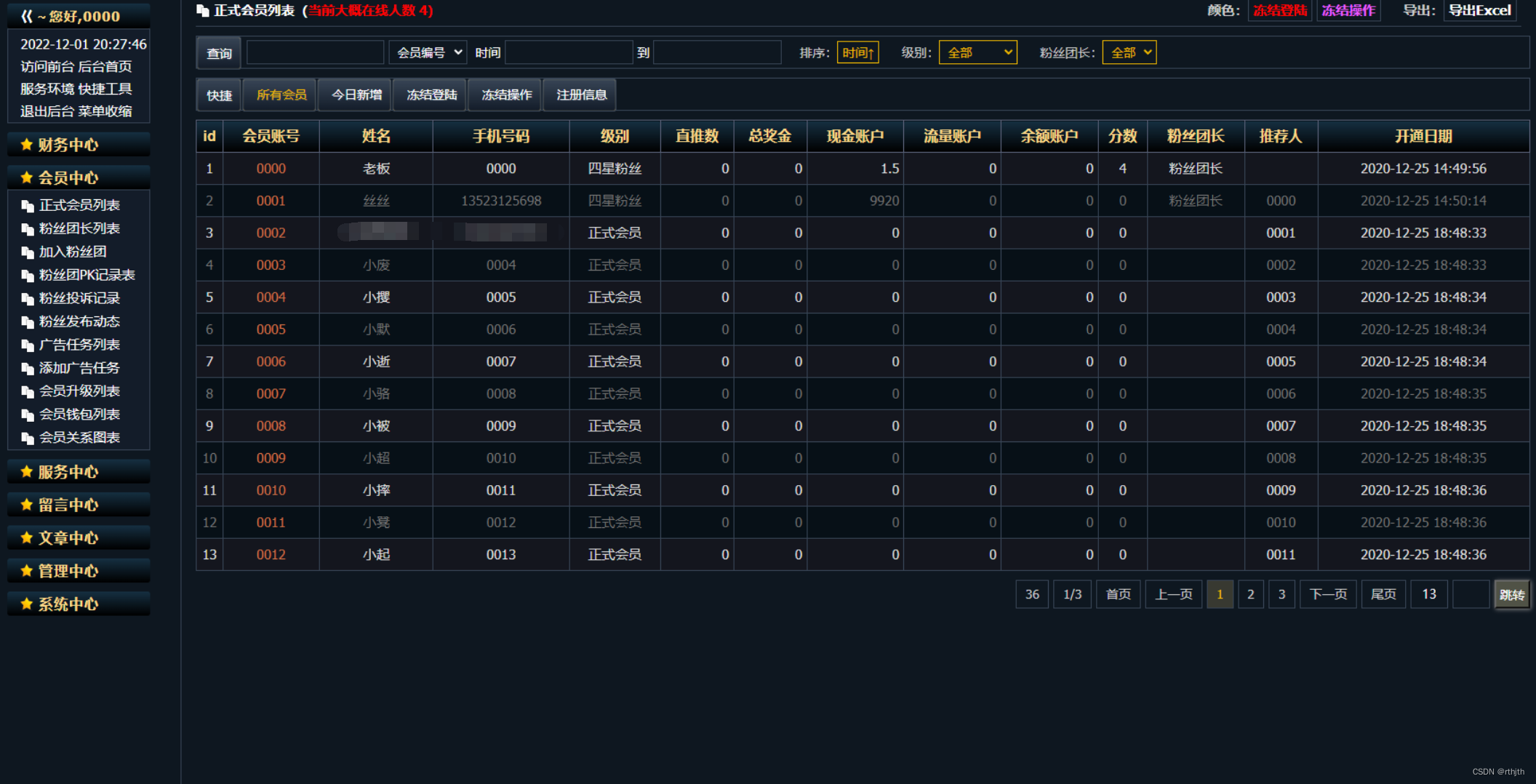Click the purple 冻结操作 color legend
The width and height of the screenshot is (1536, 784).
[1348, 10]
